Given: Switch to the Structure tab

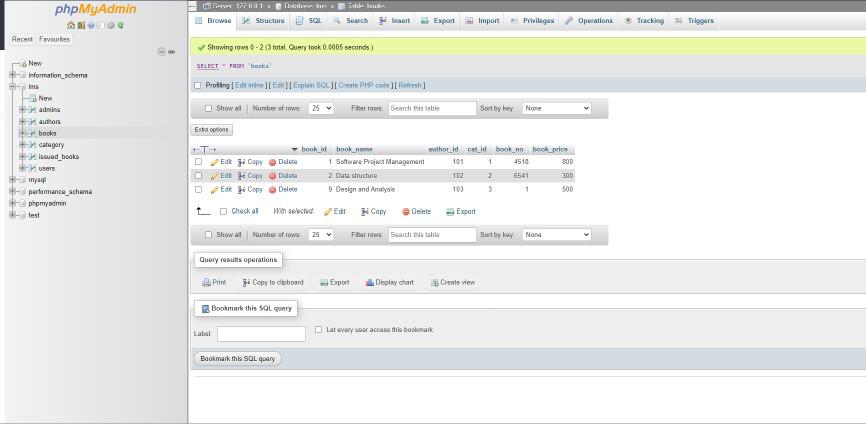Looking at the screenshot, I should pos(263,20).
